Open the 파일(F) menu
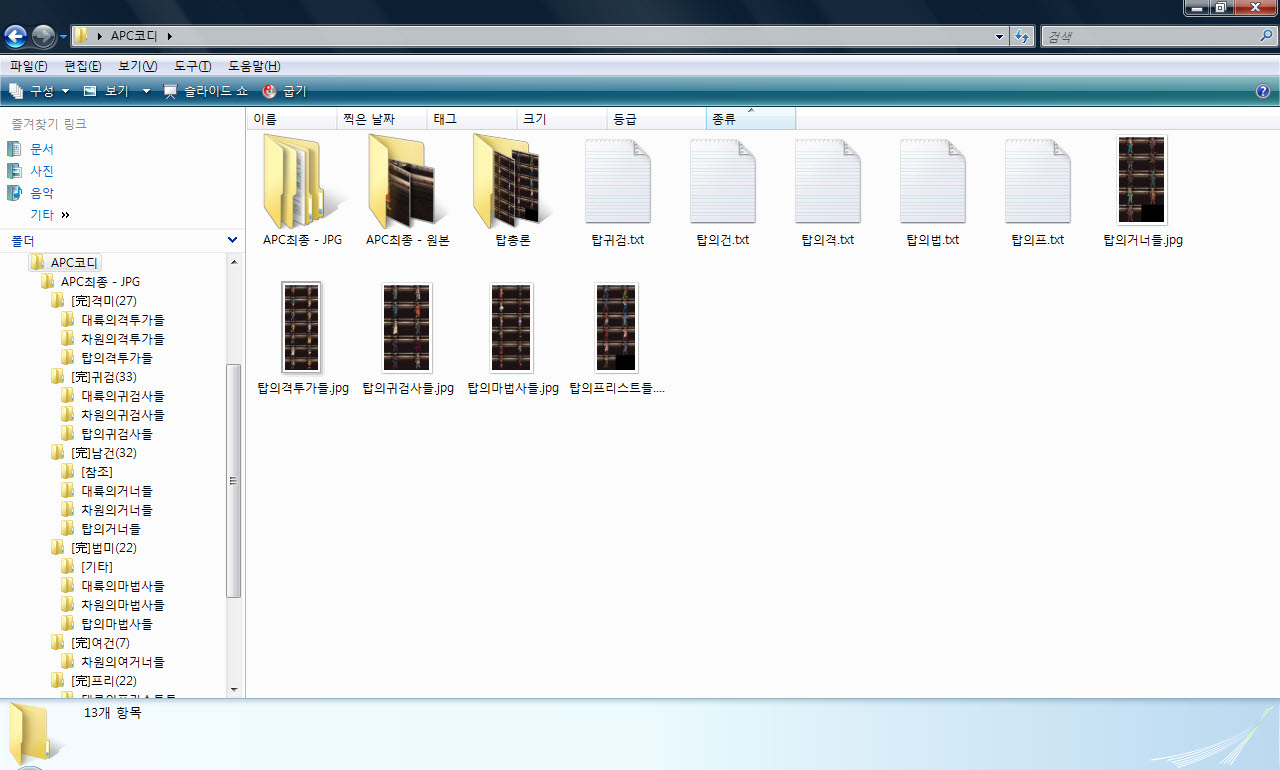 (28, 66)
